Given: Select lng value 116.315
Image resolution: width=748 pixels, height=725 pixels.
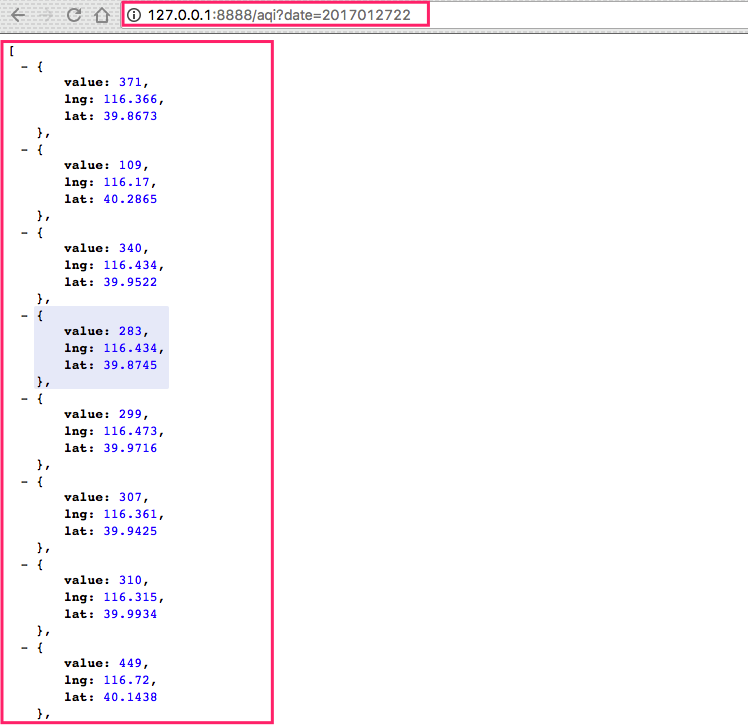Looking at the screenshot, I should point(130,597).
